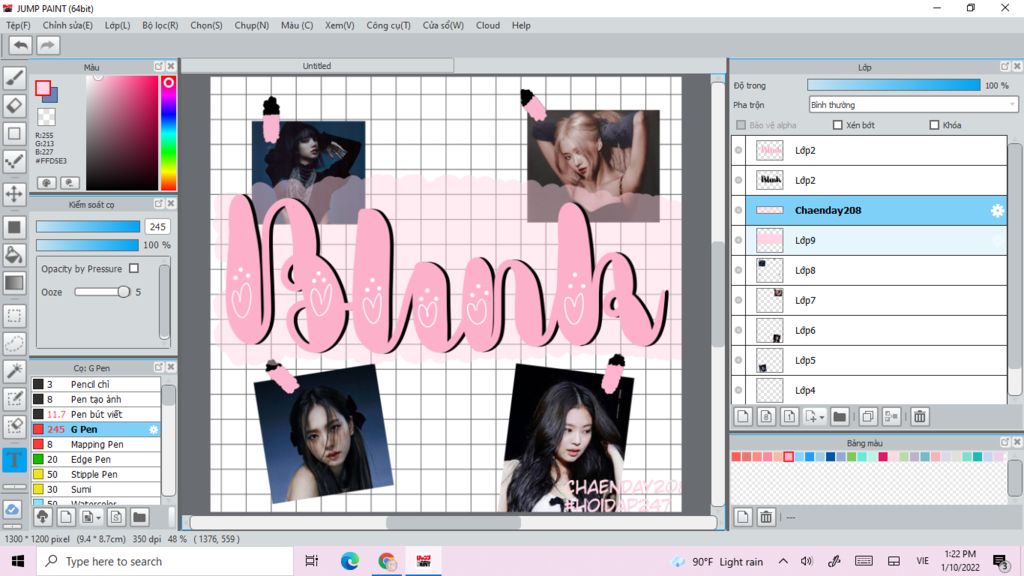Select the Gradient tool
1024x576 pixels.
tap(14, 283)
